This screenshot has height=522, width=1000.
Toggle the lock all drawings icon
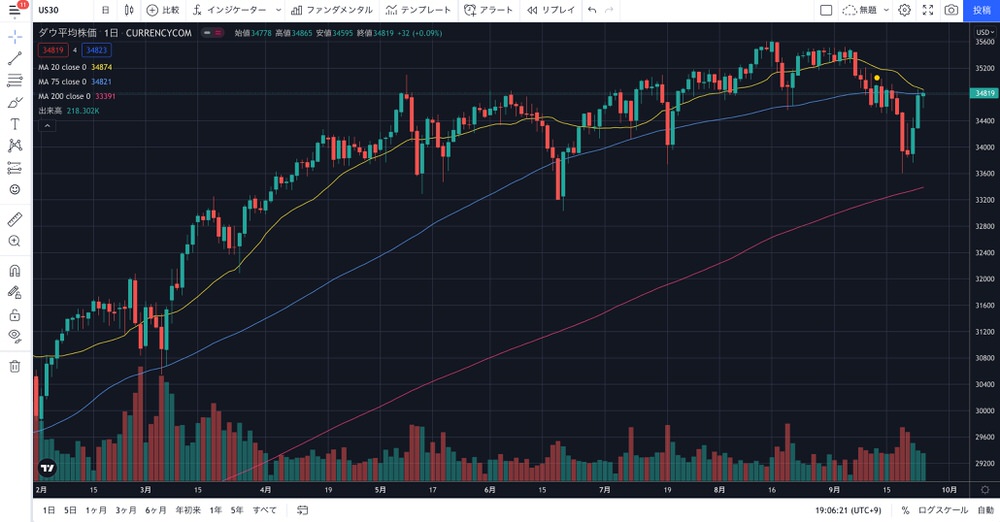(x=15, y=315)
